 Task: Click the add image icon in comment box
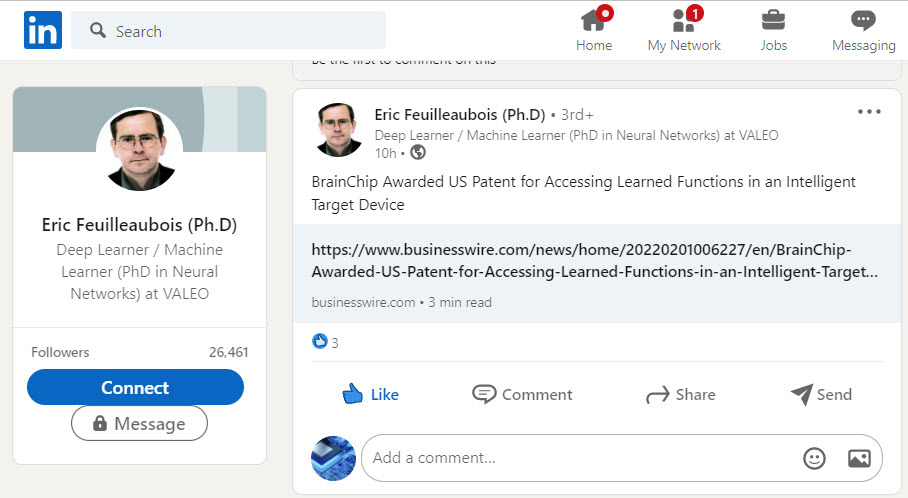point(858,458)
